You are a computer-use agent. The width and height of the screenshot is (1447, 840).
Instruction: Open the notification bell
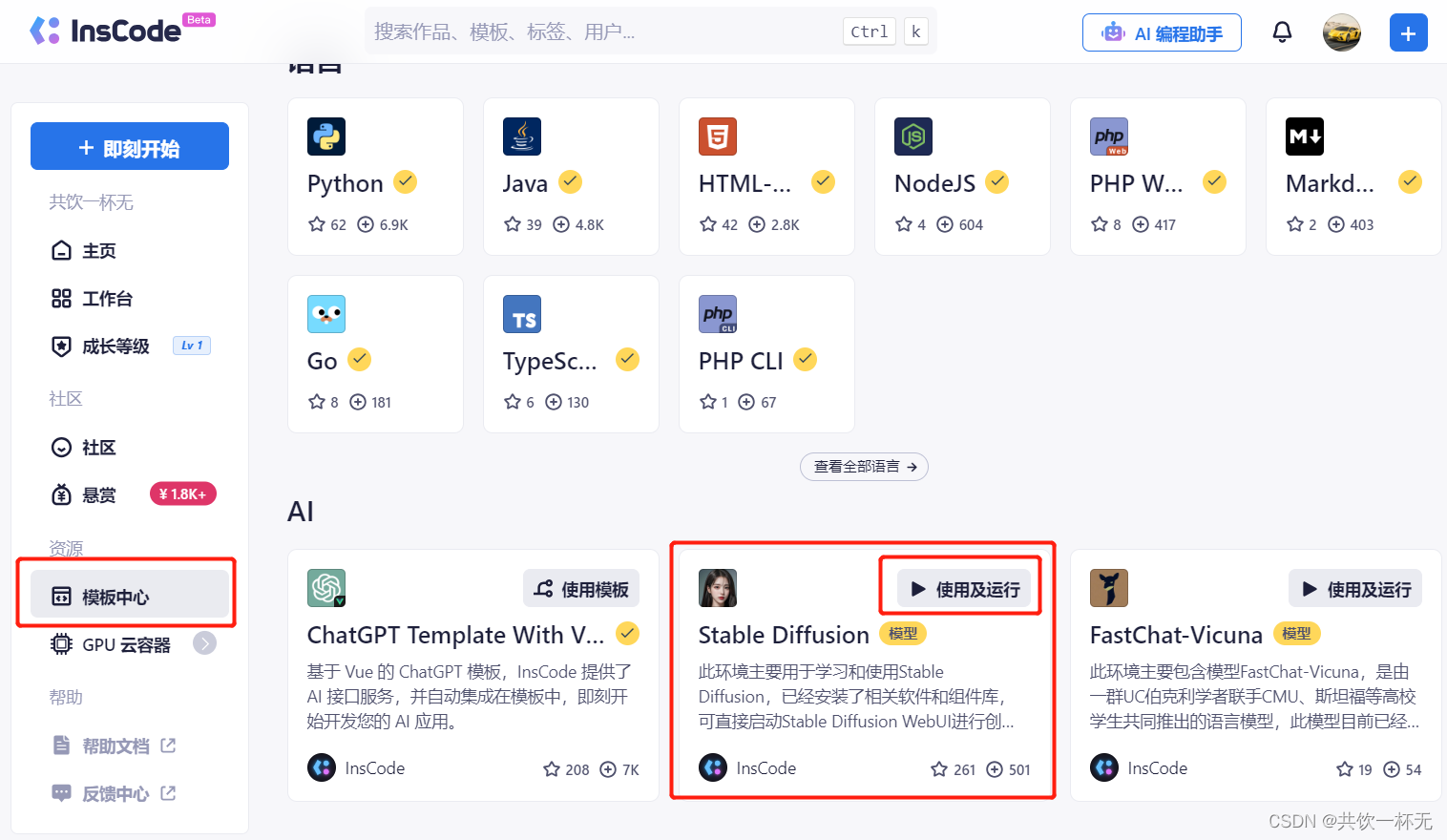1282,32
